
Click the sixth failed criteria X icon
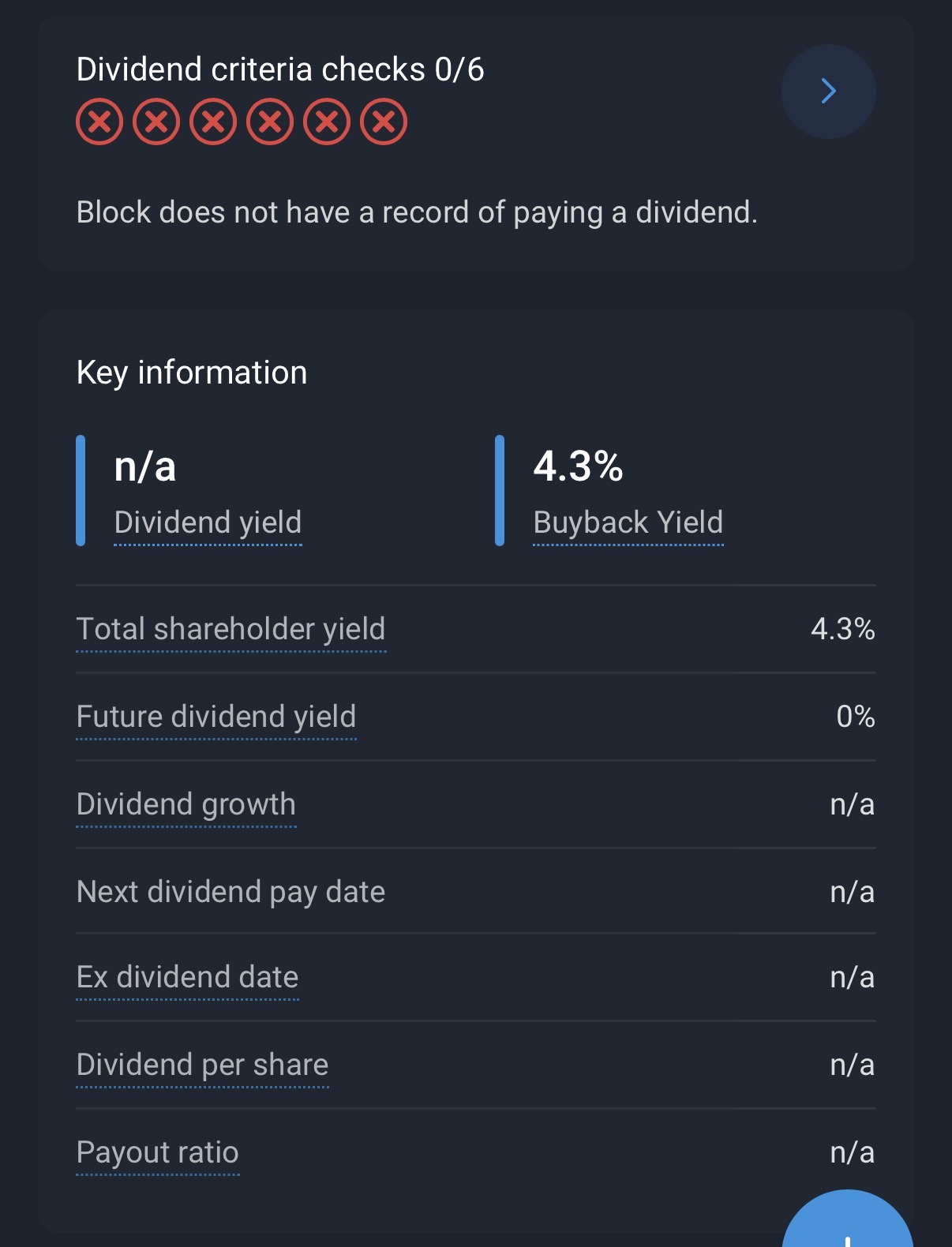coord(384,122)
